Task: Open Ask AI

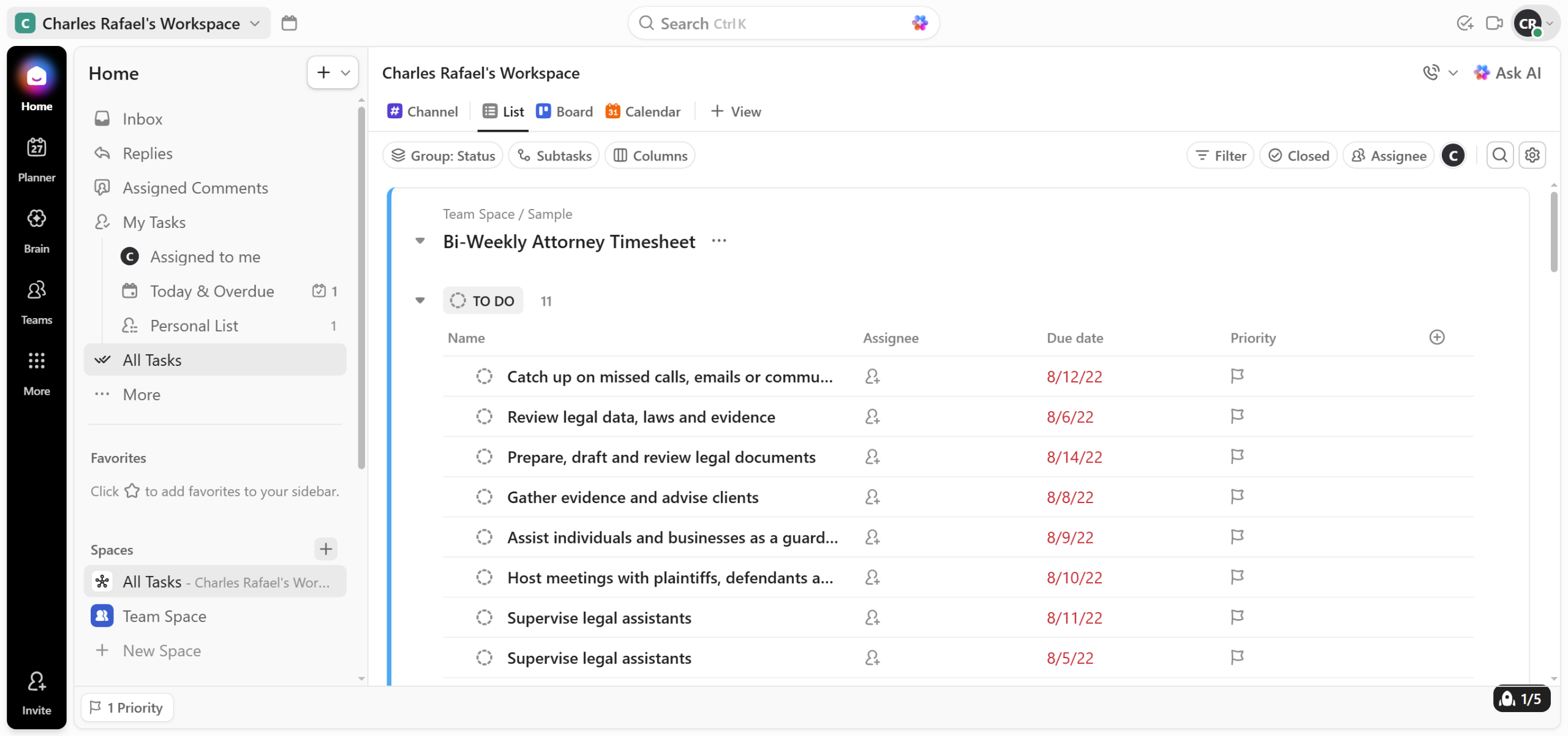Action: [x=1507, y=73]
